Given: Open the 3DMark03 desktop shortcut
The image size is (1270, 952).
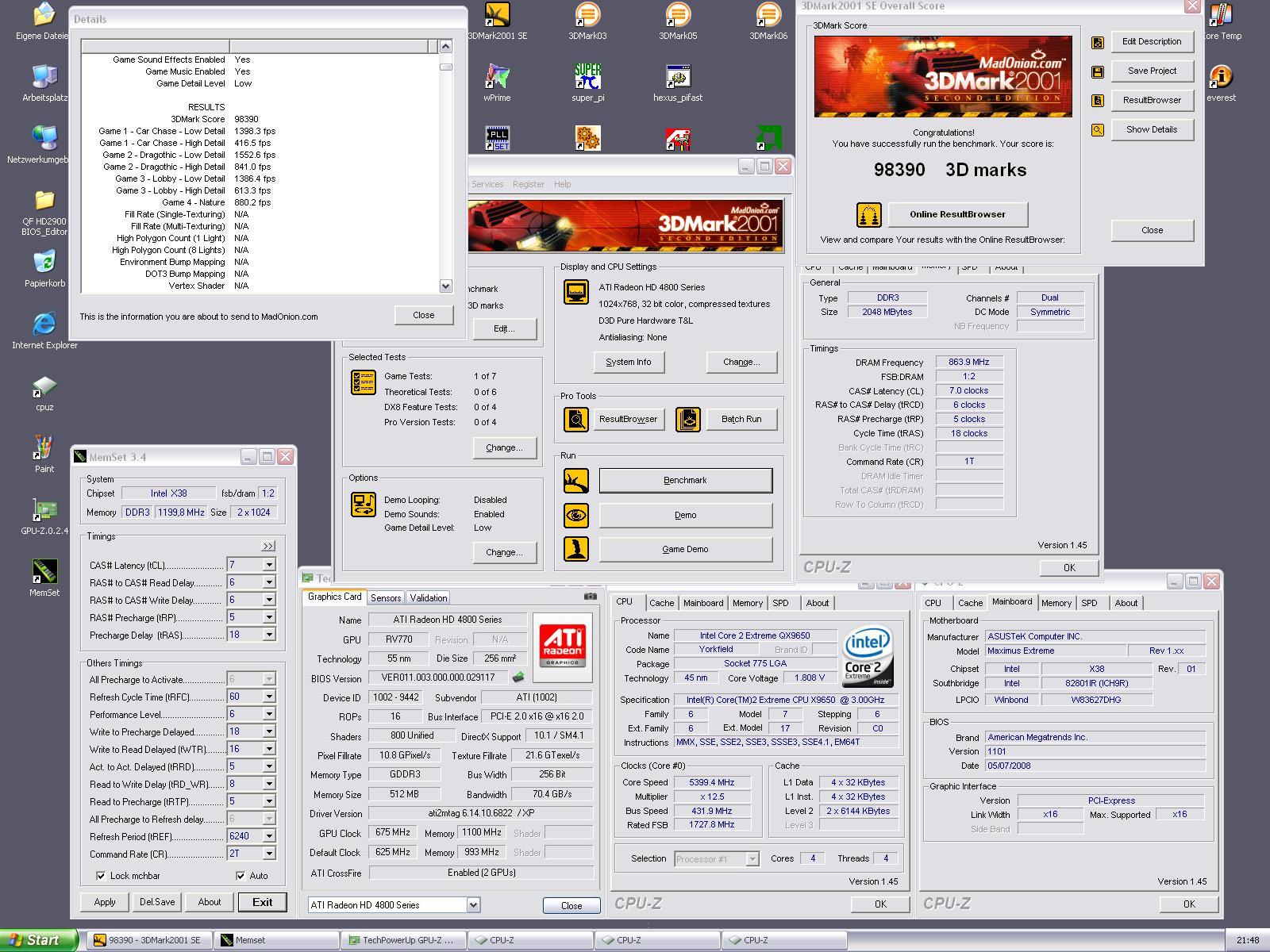Looking at the screenshot, I should coord(587,21).
